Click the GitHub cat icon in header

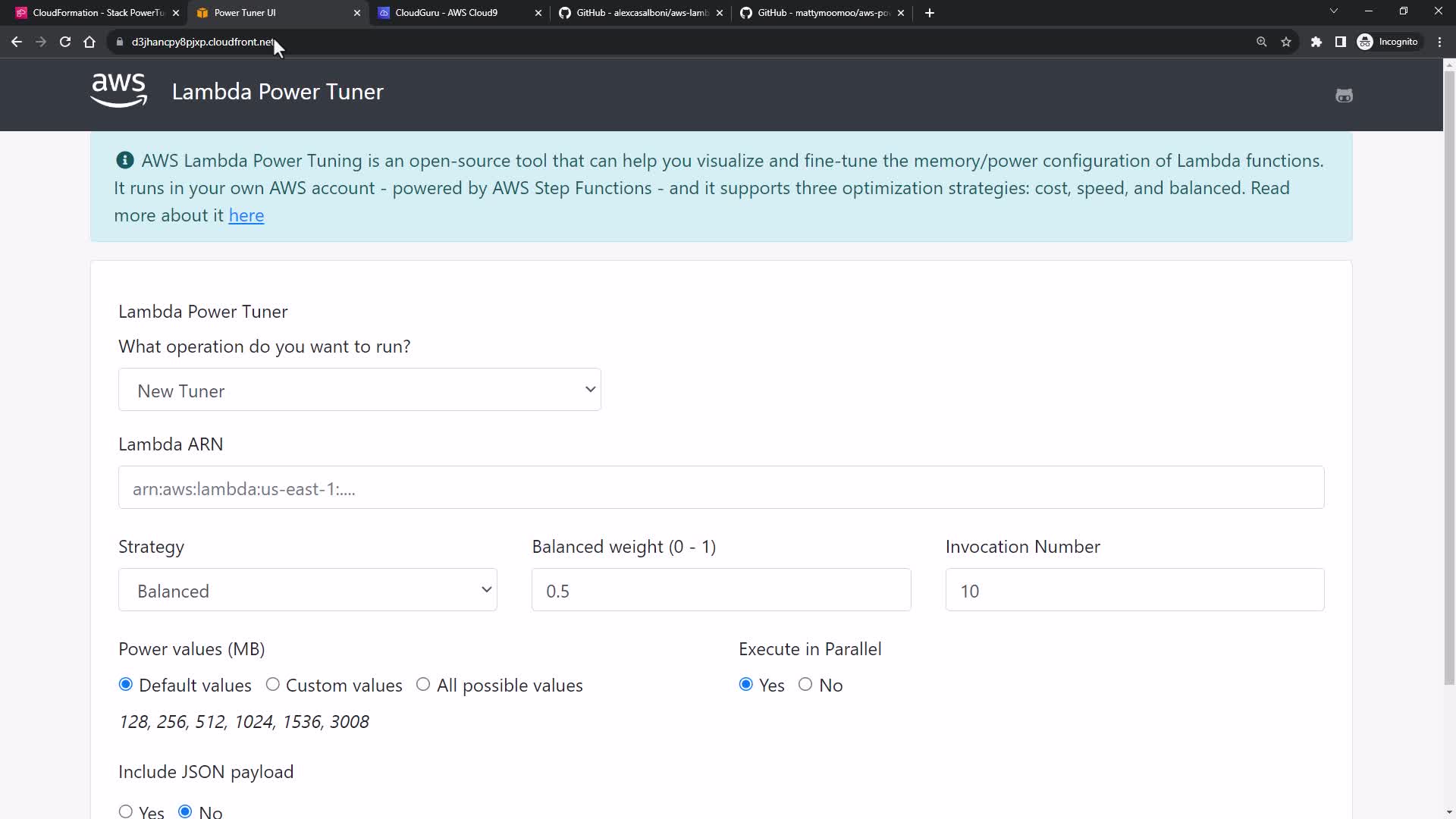tap(1344, 96)
